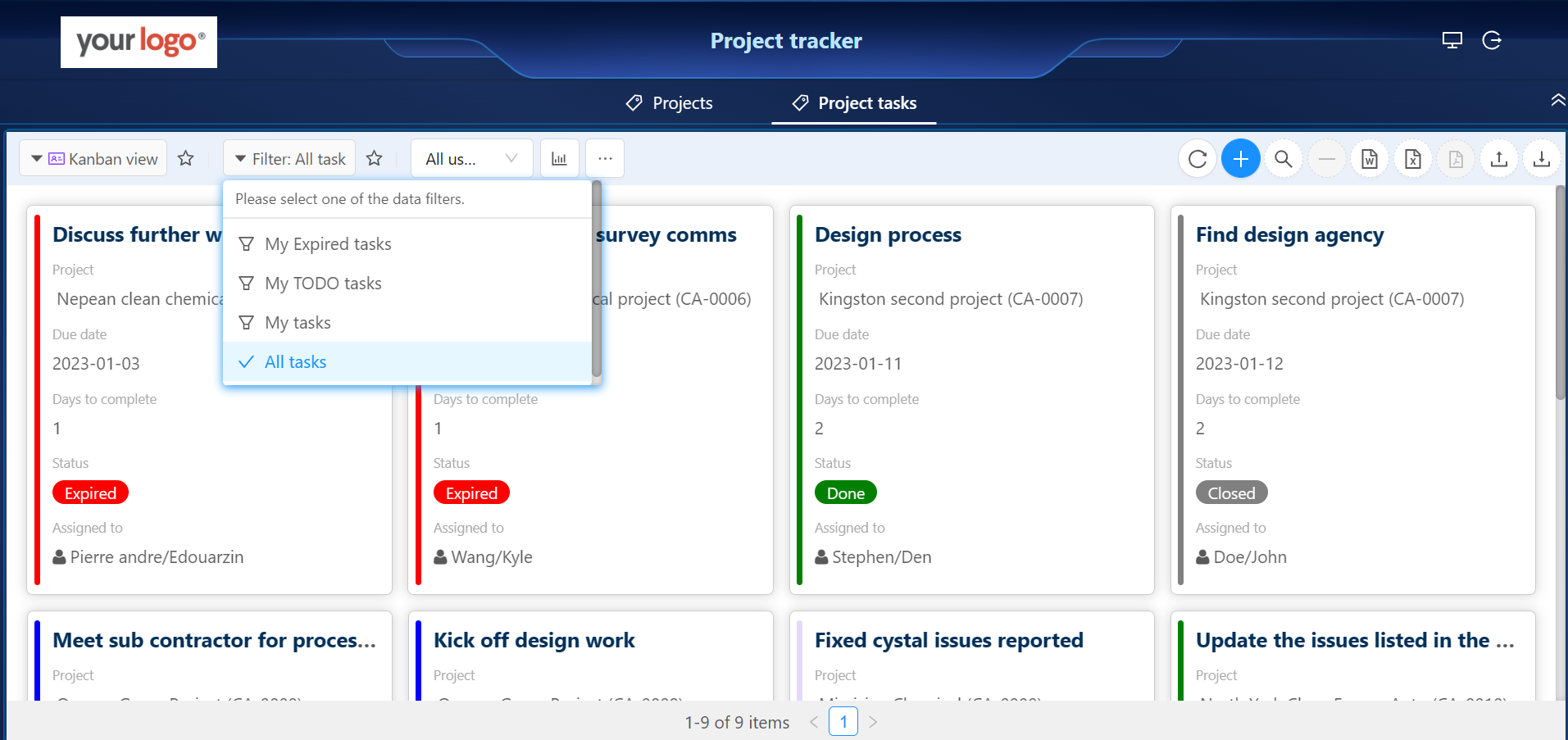Click the your logo image

[139, 42]
